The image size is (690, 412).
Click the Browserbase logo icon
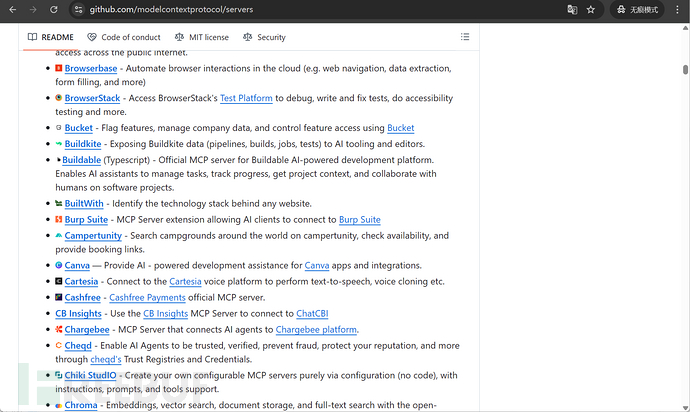[x=59, y=68]
